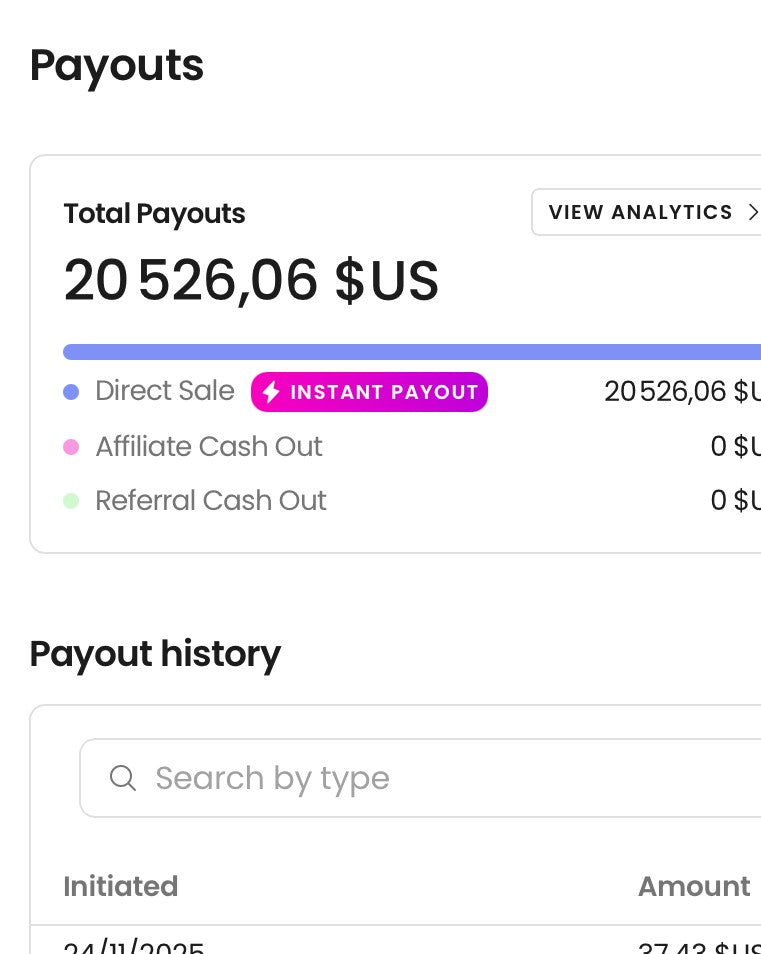Sort by the Initiated column header
Image resolution: width=761 pixels, height=954 pixels.
[120, 886]
